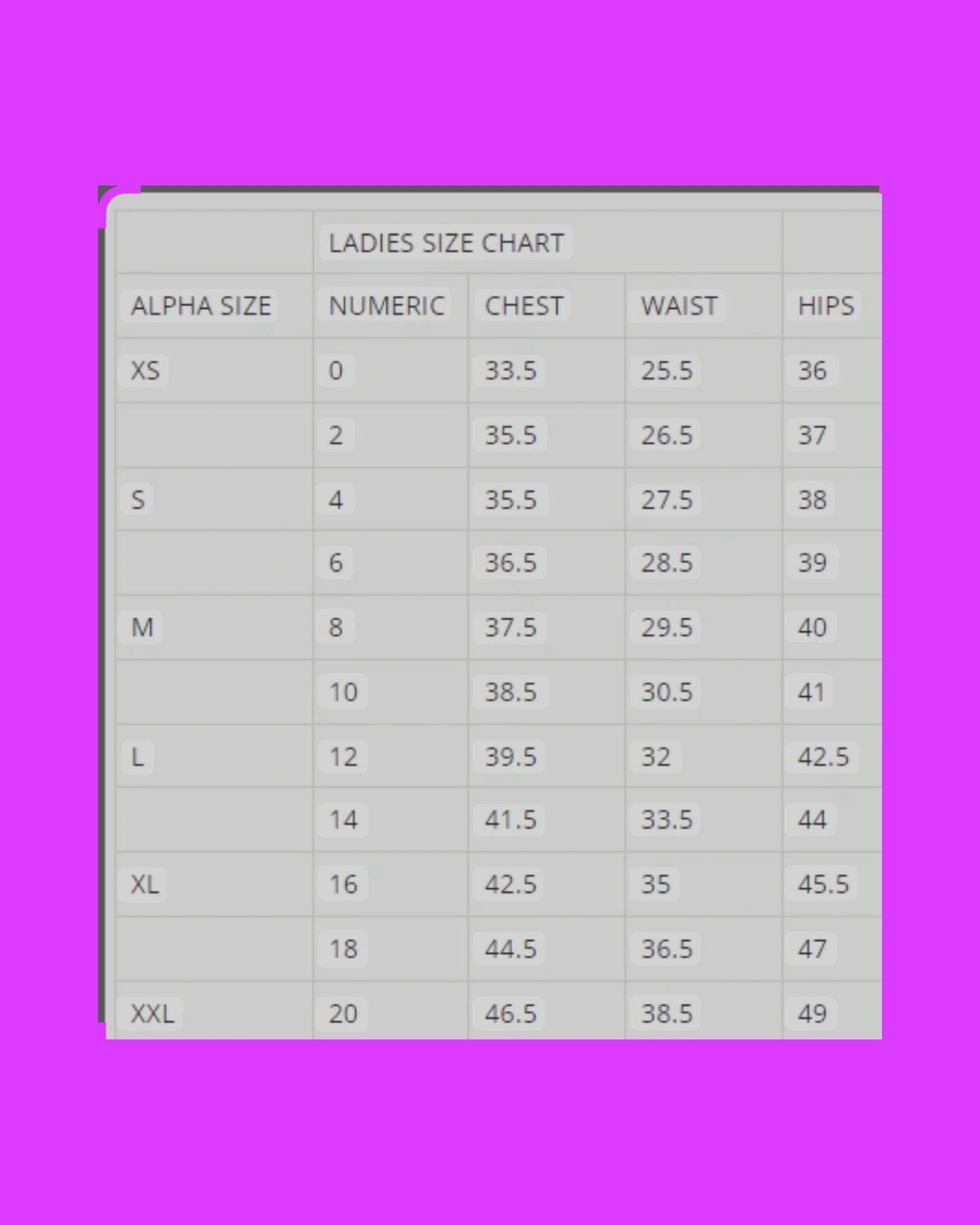Click the LADIES SIZE CHART title cell
Image resolution: width=980 pixels, height=1225 pixels.
tap(446, 243)
